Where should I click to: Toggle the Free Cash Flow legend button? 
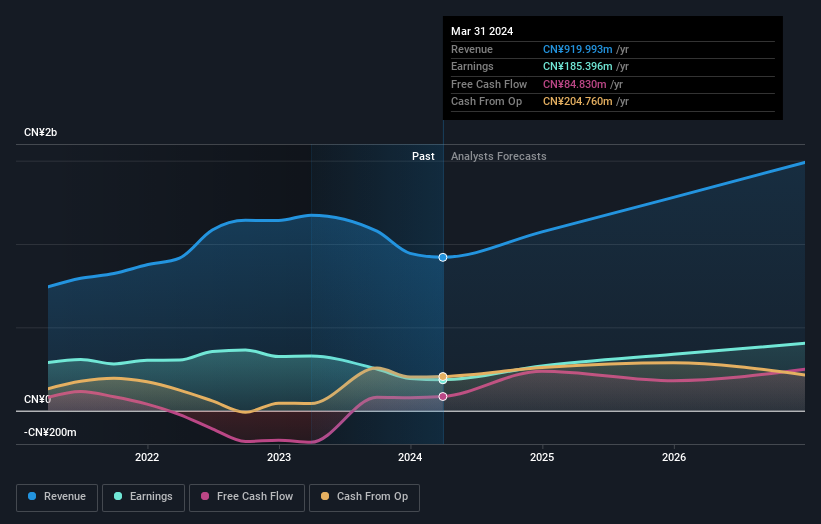[x=247, y=497]
